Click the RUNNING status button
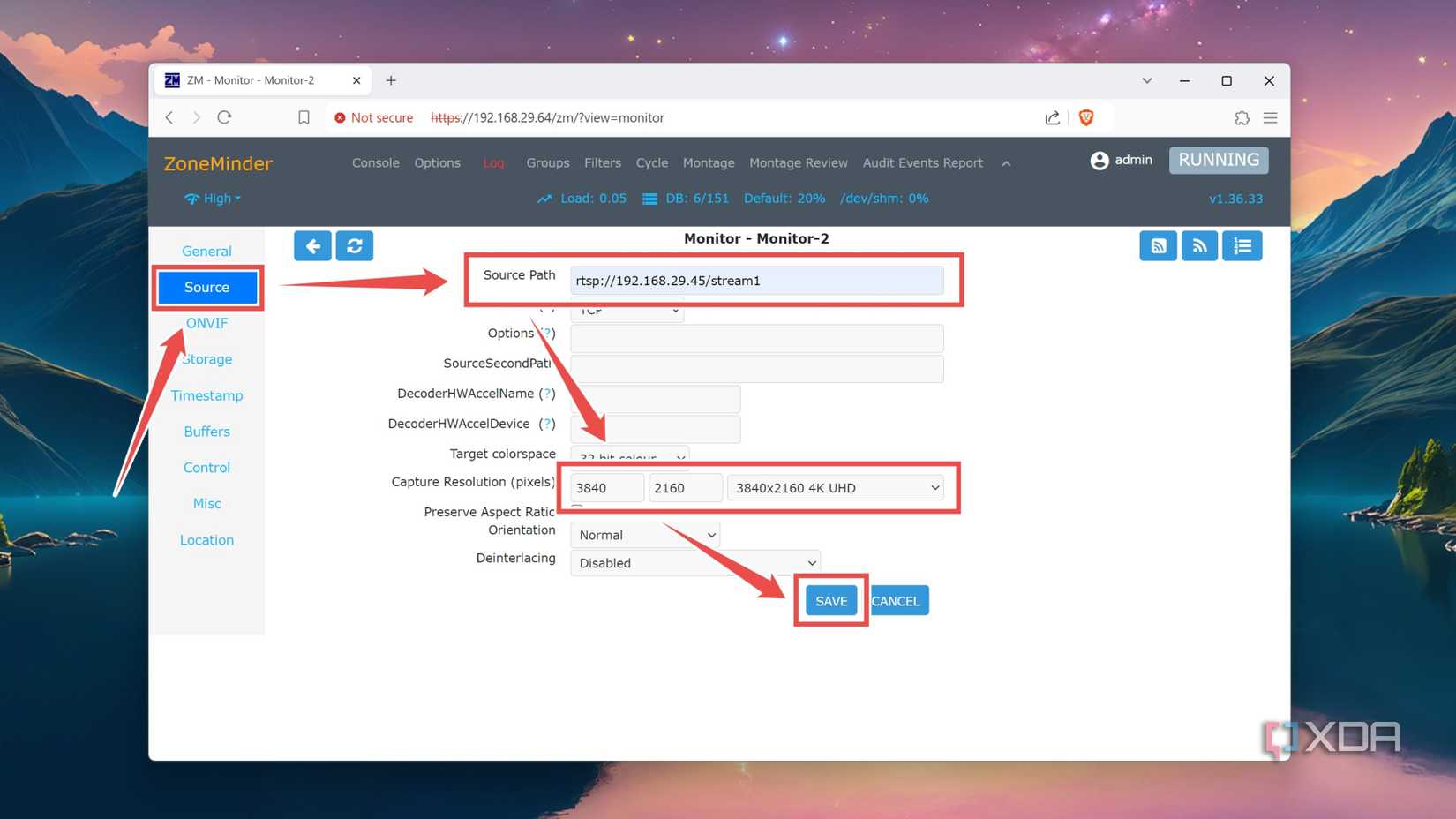This screenshot has width=1456, height=819. point(1219,160)
